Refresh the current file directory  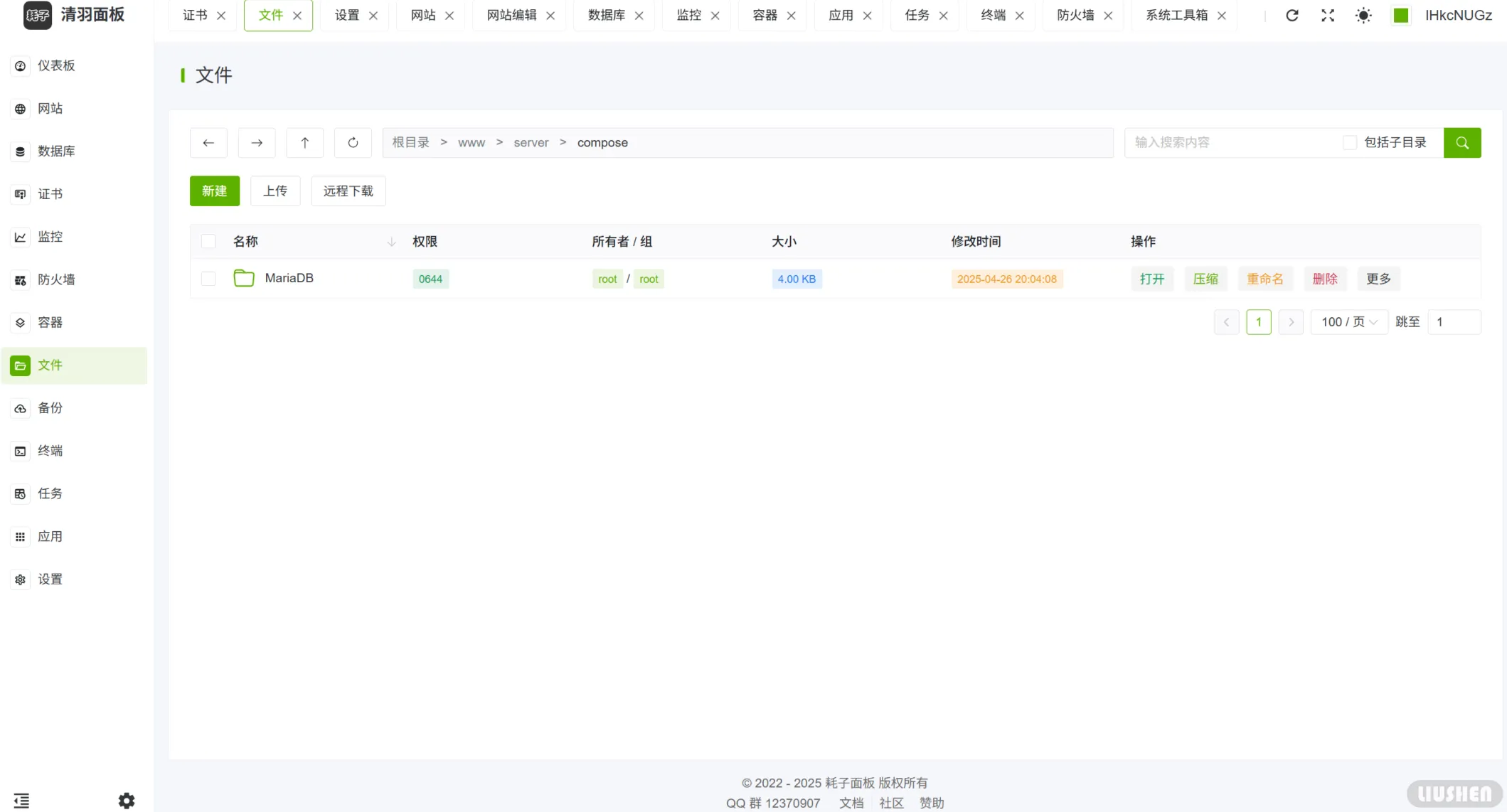(353, 142)
